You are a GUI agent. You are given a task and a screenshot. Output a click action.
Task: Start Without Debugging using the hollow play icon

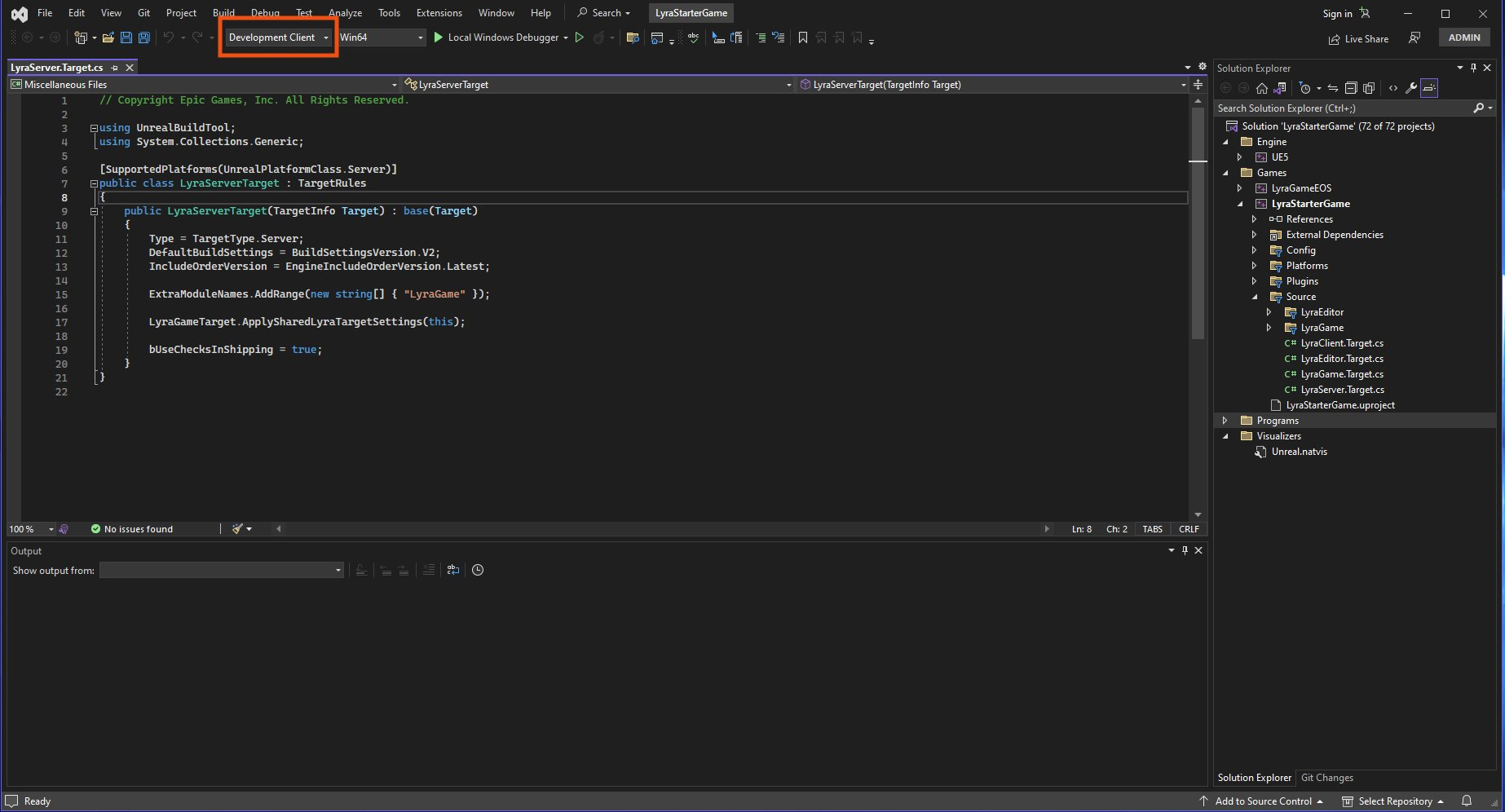point(580,38)
